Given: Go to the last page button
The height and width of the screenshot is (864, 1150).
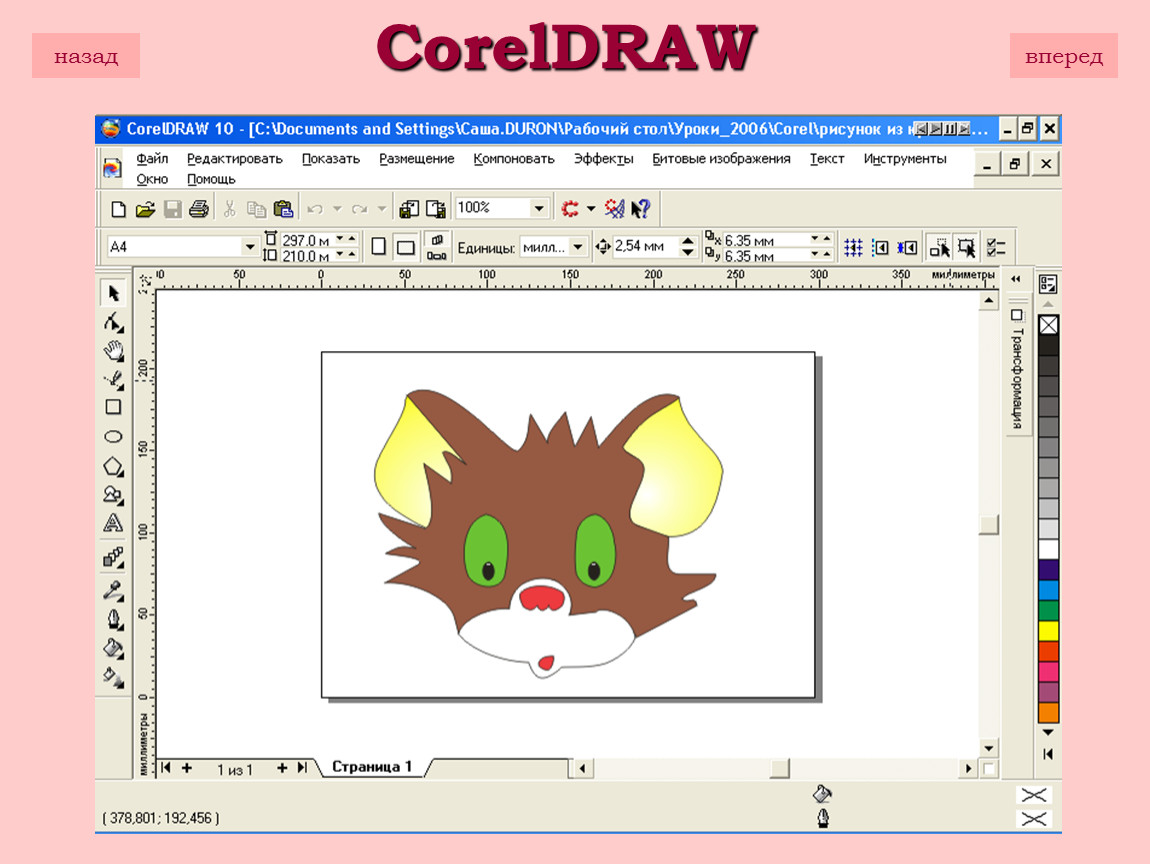Looking at the screenshot, I should [302, 768].
